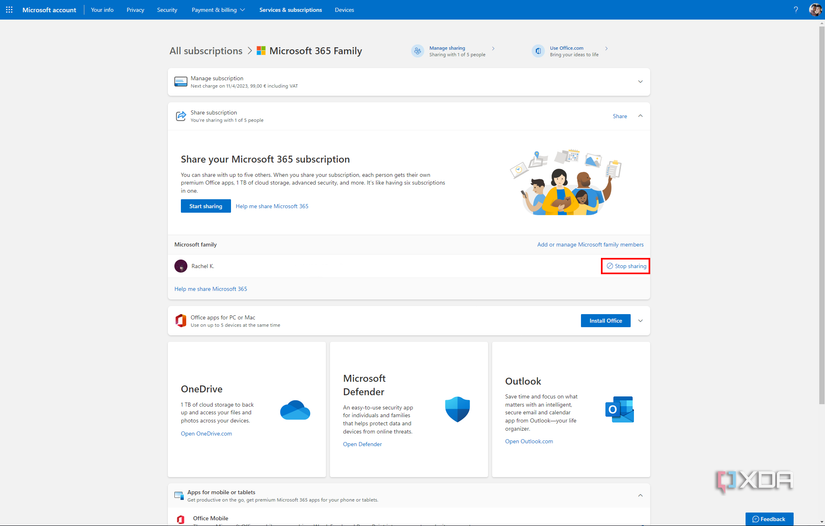Viewport: 825px width, 526px height.
Task: Click the Start sharing button
Action: (205, 206)
